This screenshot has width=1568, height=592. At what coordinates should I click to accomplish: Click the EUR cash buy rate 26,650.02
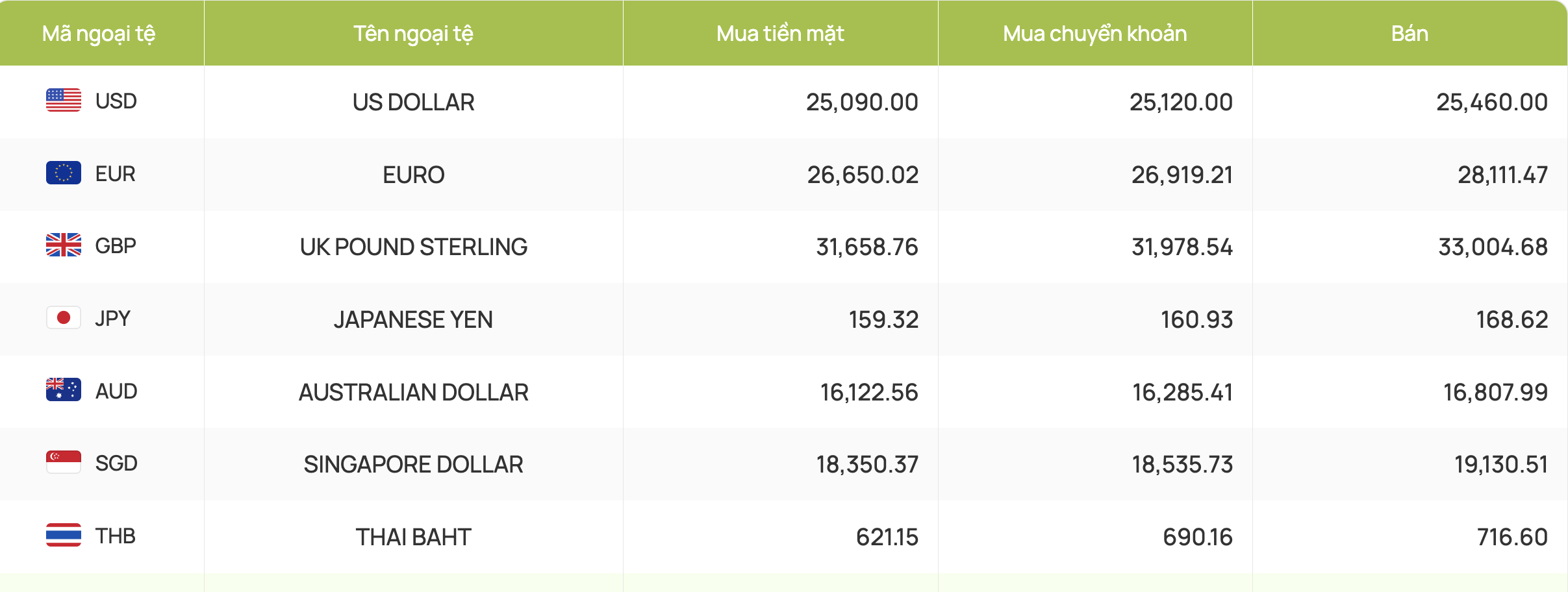863,175
